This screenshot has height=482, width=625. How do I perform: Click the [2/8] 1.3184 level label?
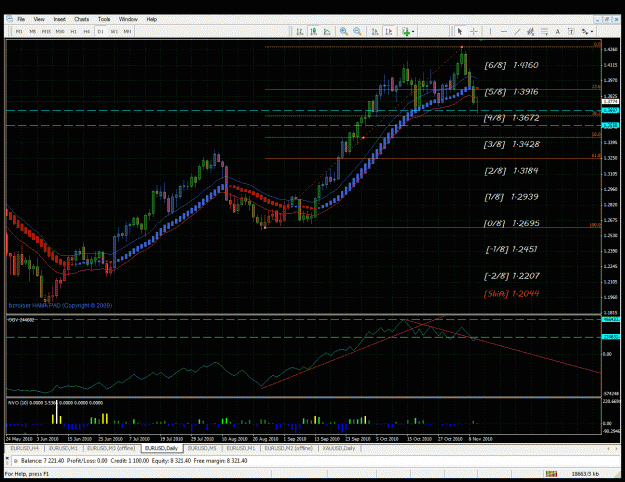click(511, 171)
